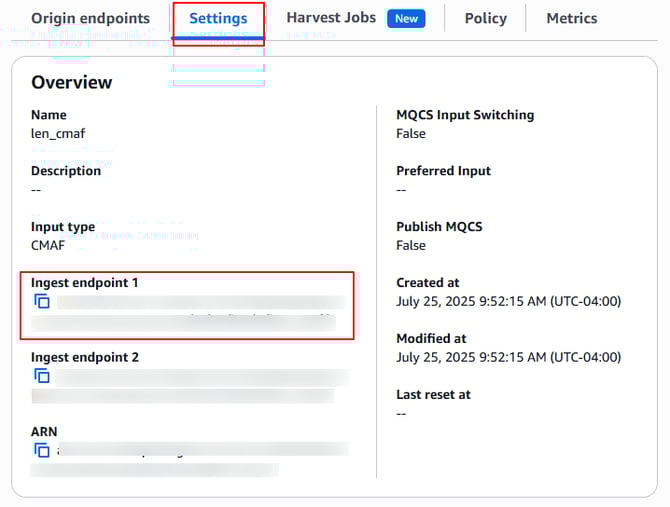Click the ARN label
The height and width of the screenshot is (507, 670).
(44, 431)
